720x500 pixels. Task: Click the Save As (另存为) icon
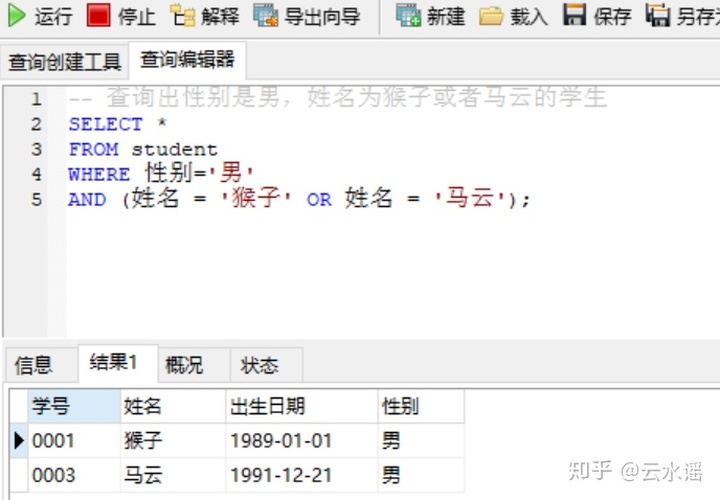tap(658, 15)
